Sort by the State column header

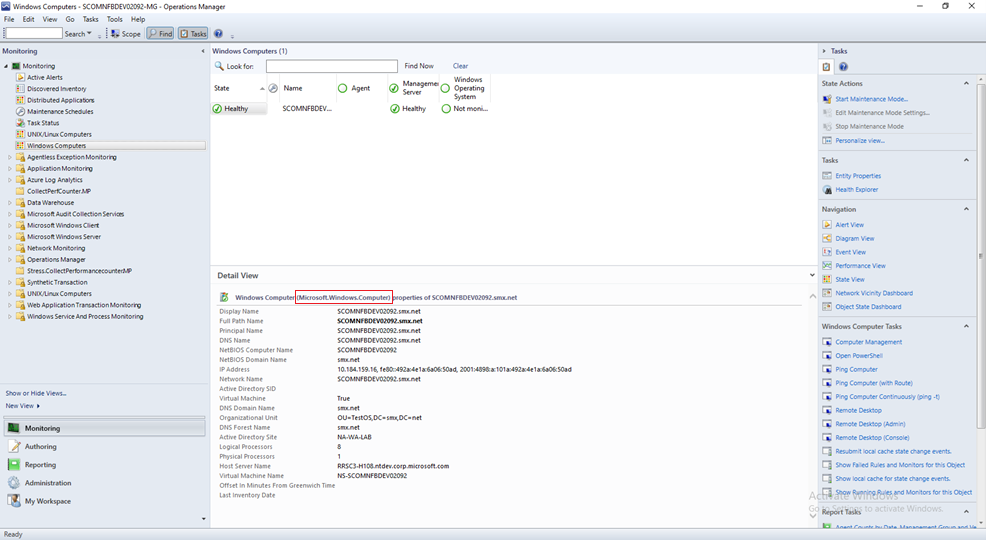coord(238,89)
